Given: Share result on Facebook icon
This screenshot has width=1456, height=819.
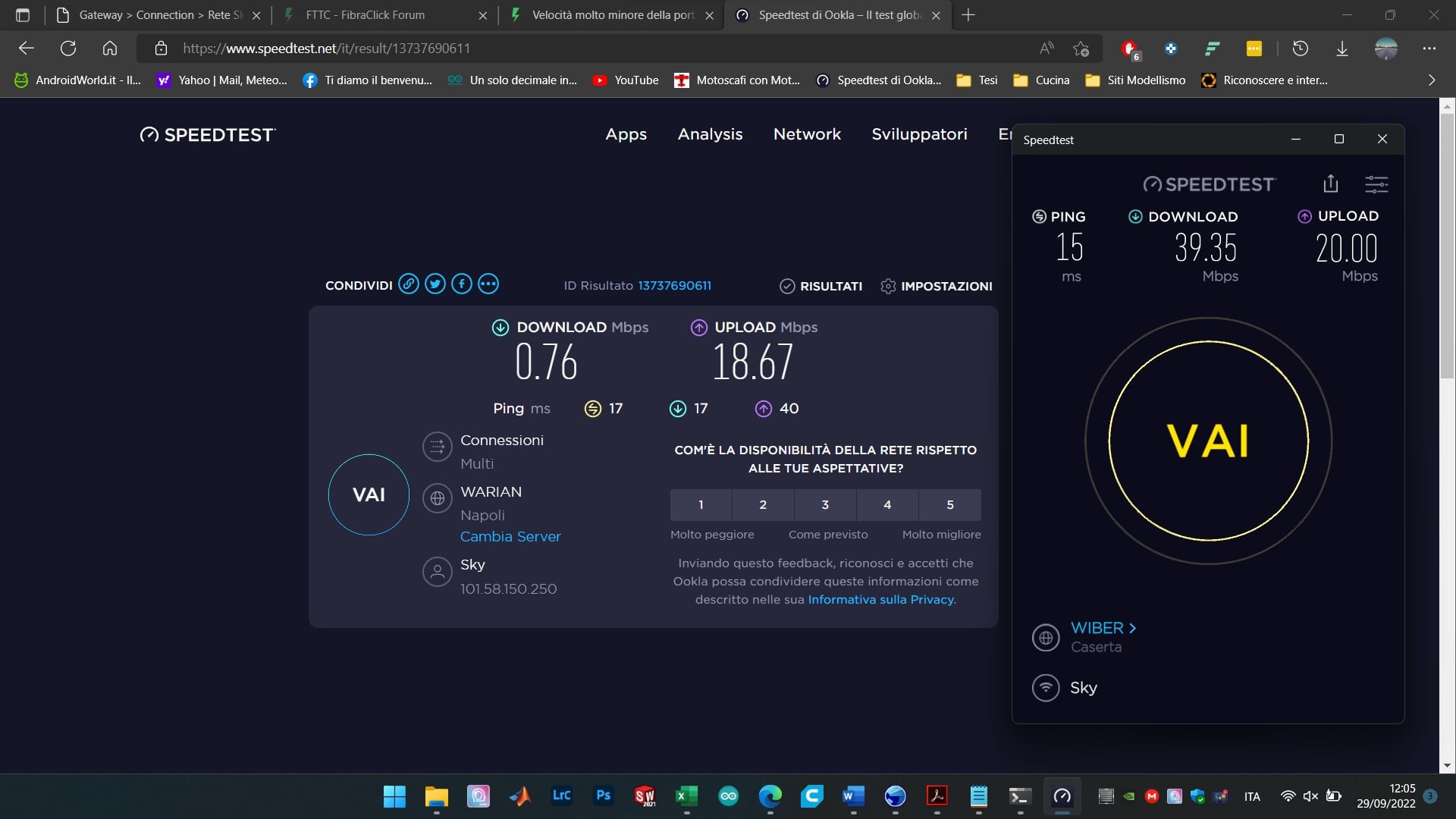Looking at the screenshot, I should pyautogui.click(x=462, y=284).
